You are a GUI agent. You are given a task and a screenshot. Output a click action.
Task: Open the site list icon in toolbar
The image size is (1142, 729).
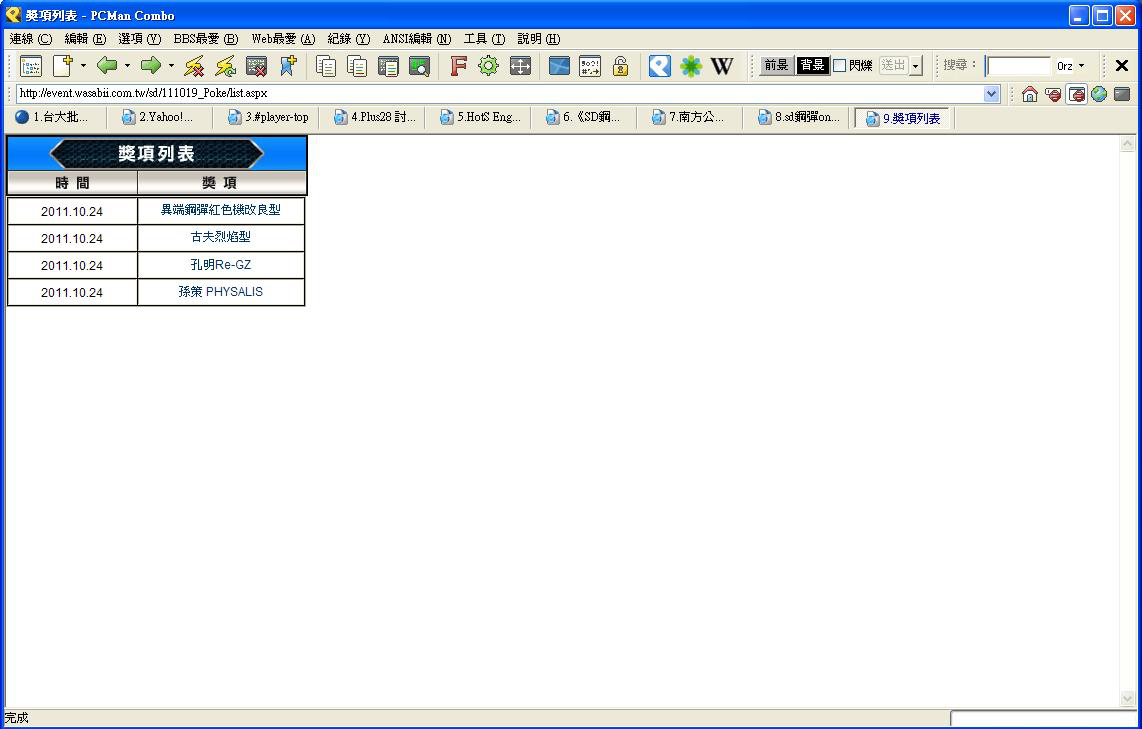(x=31, y=66)
